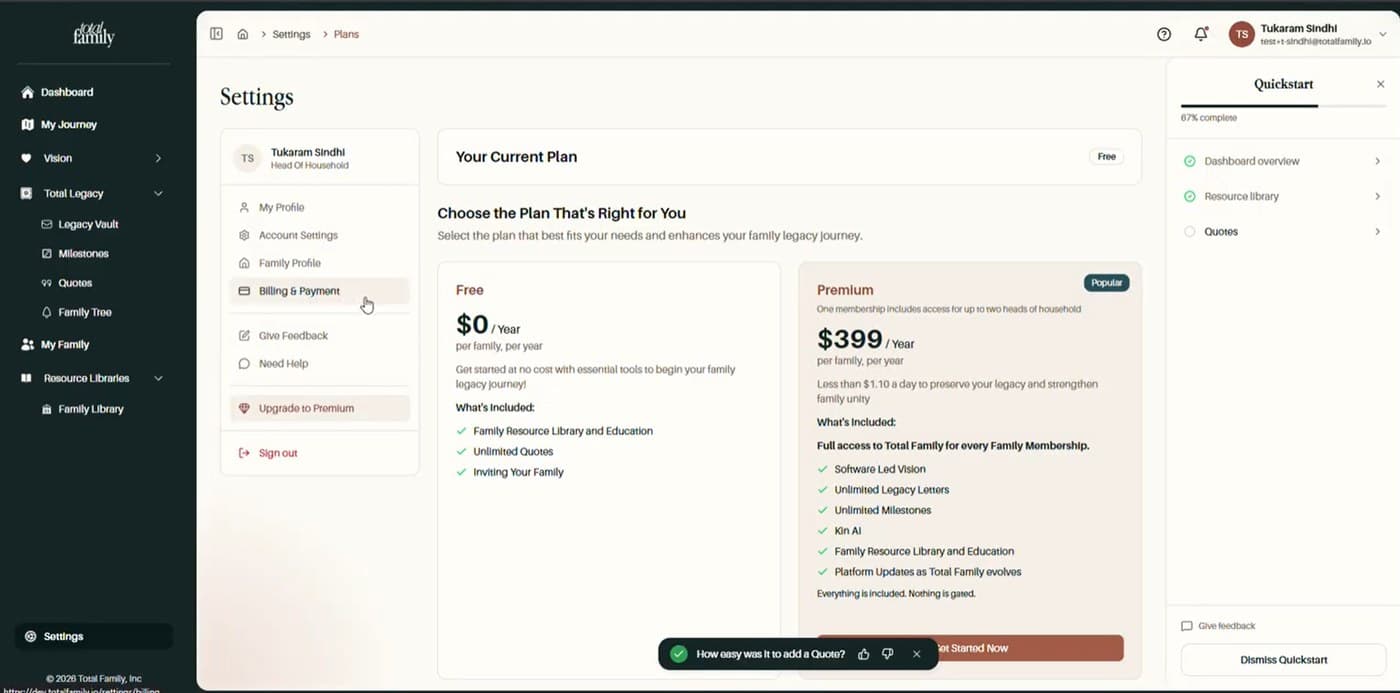Click the "Unlimited Quotes" feature text
The image size is (1400, 693).
(x=513, y=452)
